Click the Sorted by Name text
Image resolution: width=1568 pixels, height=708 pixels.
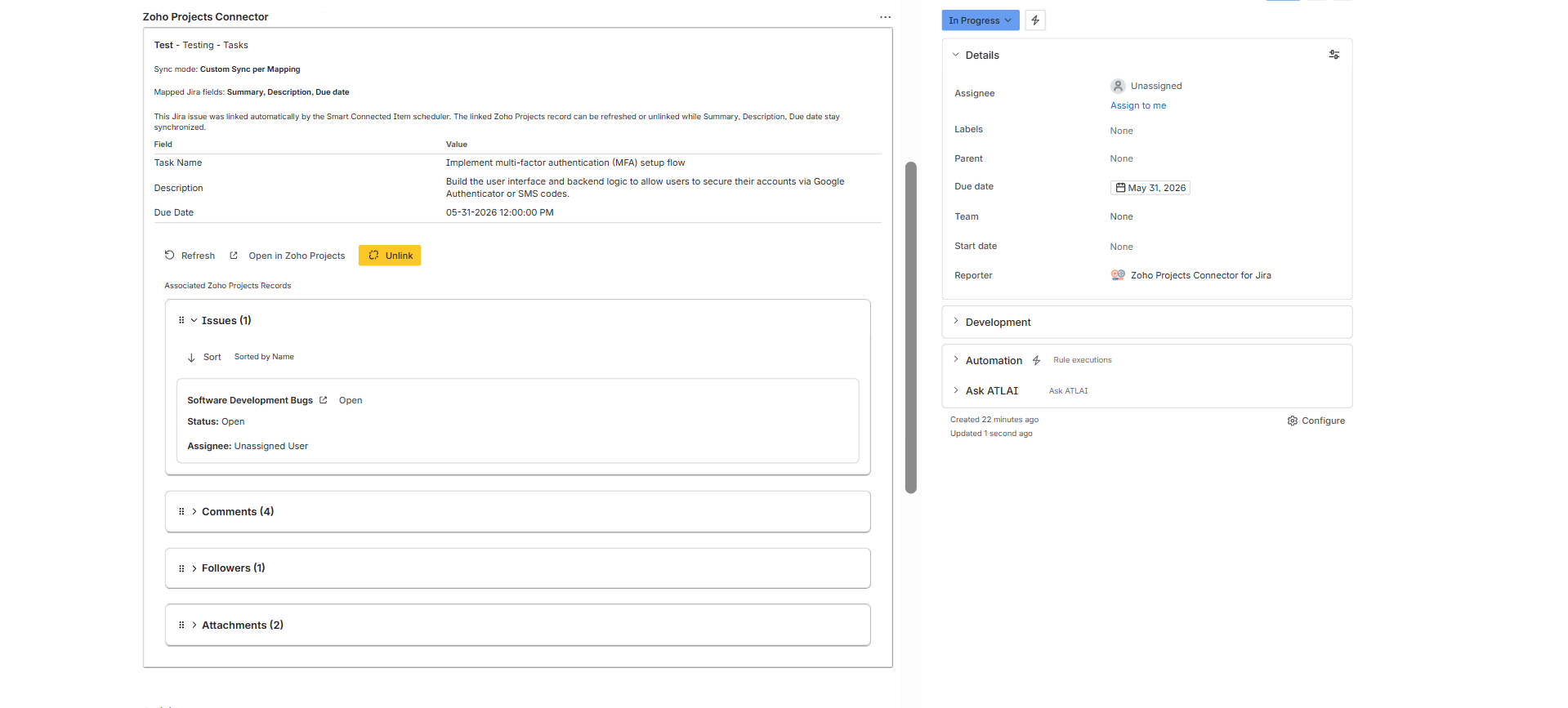click(x=264, y=357)
